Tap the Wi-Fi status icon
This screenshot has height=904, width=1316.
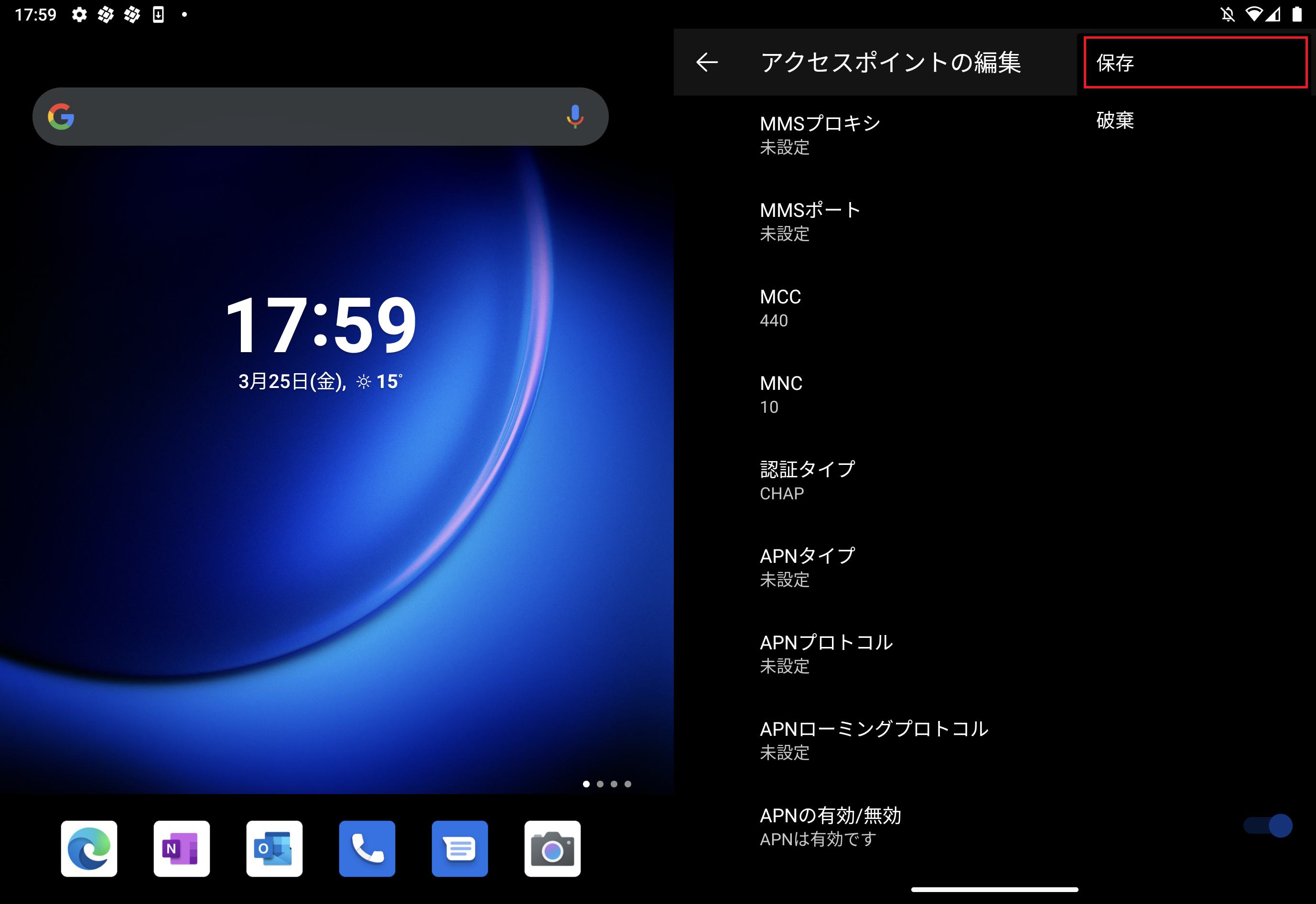click(x=1254, y=15)
